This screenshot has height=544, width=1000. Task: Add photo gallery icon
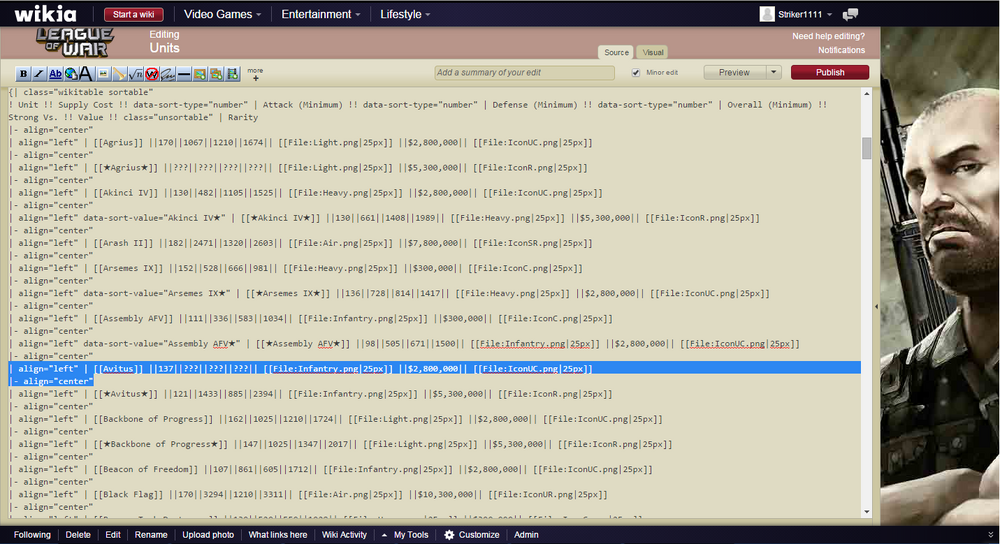tap(216, 74)
